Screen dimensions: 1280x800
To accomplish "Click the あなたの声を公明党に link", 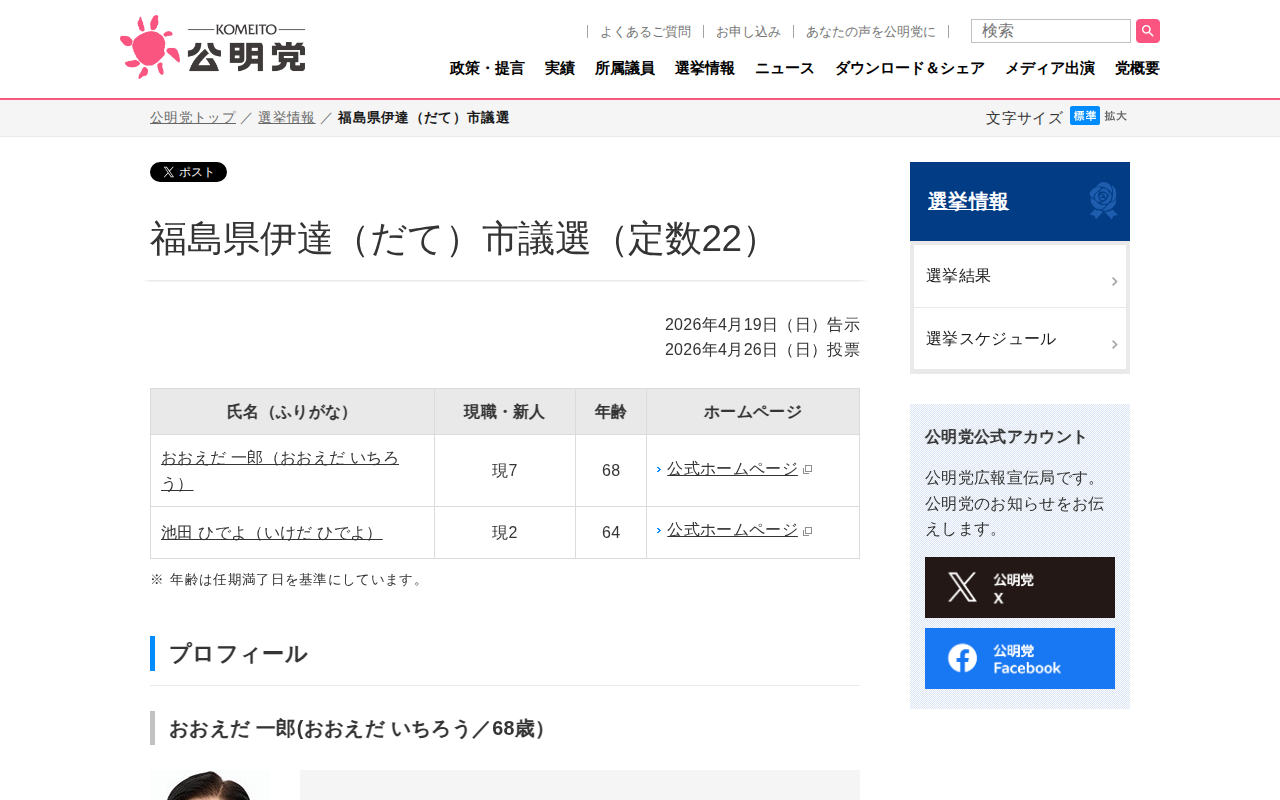I will tap(871, 31).
